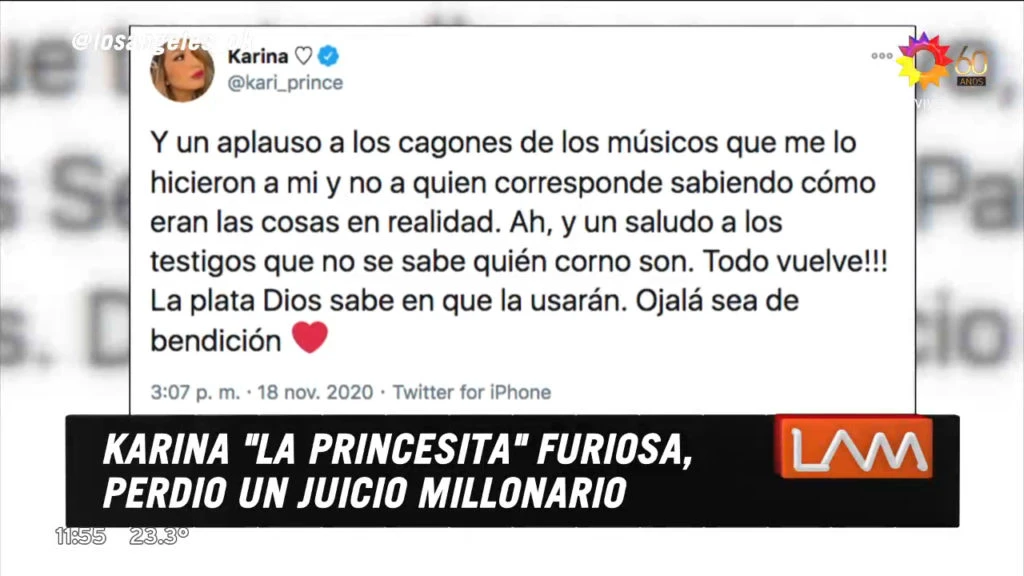Click Karina's profile picture avatar
Viewport: 1024px width, 576px height.
tap(182, 72)
